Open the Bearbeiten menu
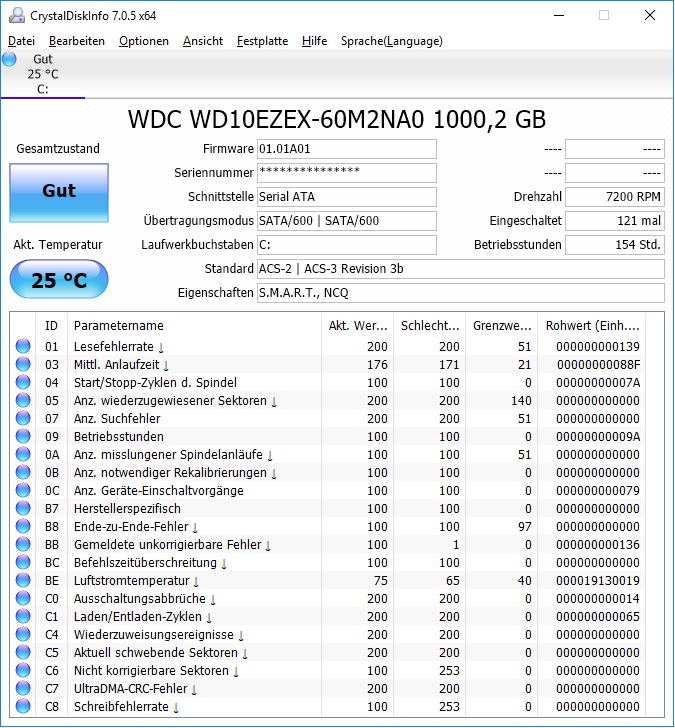This screenshot has height=728, width=675. tap(77, 41)
